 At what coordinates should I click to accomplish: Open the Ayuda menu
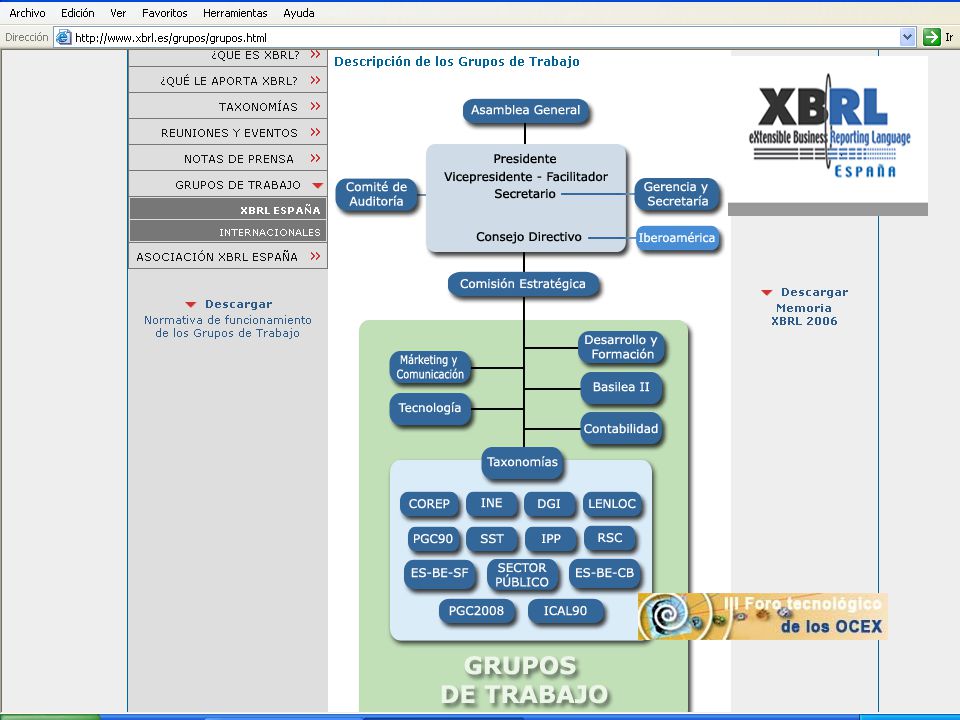click(x=299, y=13)
